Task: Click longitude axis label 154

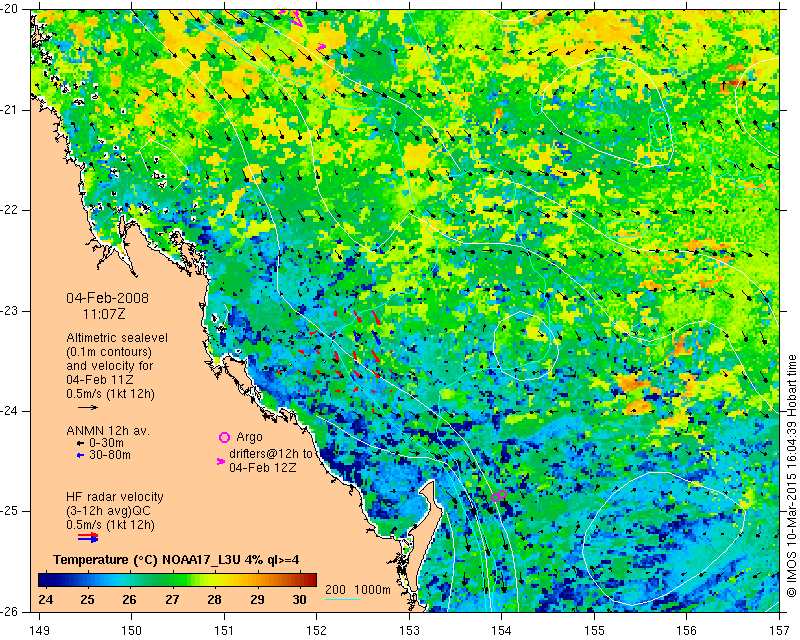Action: (502, 631)
